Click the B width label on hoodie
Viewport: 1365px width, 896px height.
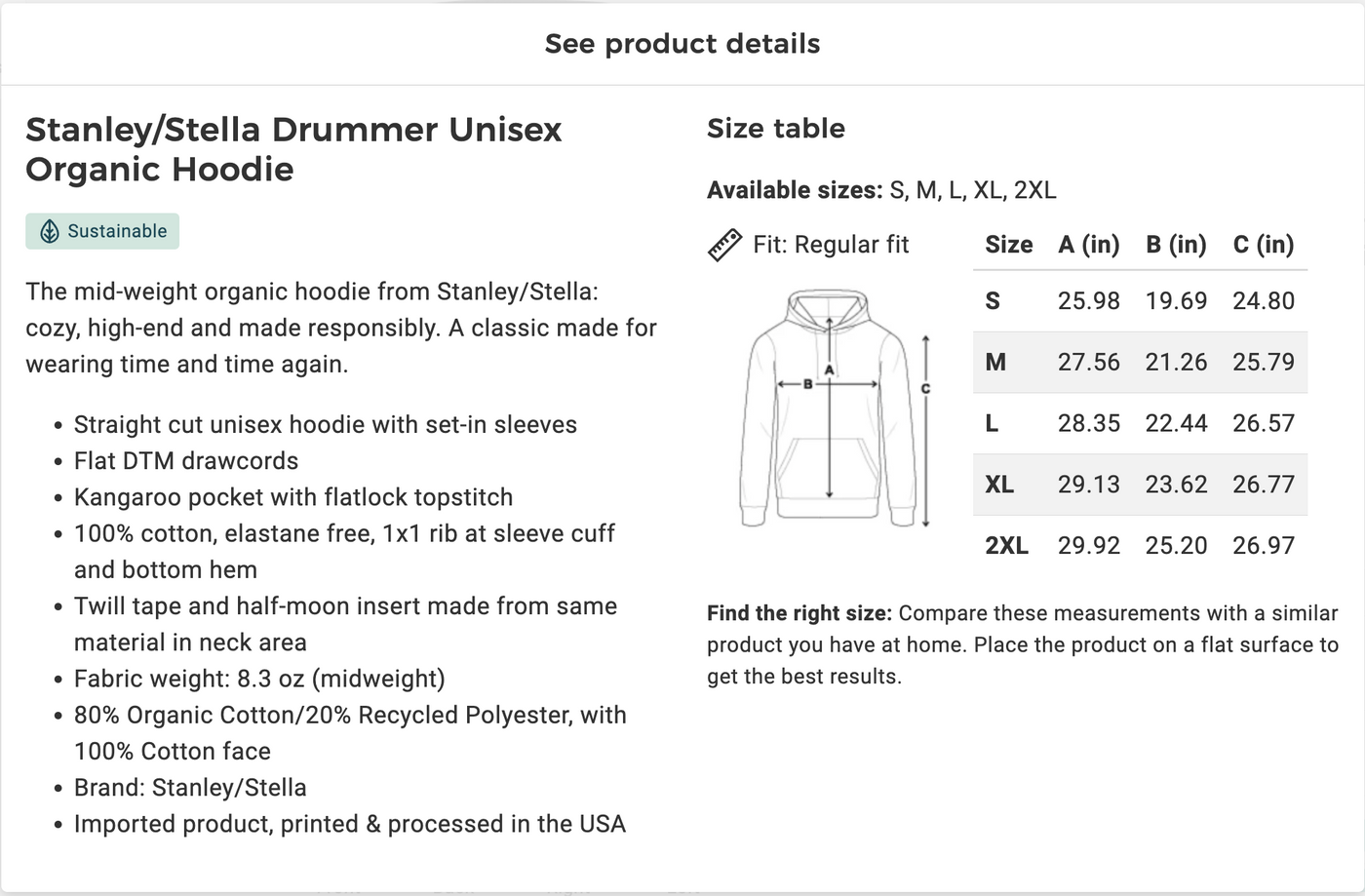[x=807, y=384]
